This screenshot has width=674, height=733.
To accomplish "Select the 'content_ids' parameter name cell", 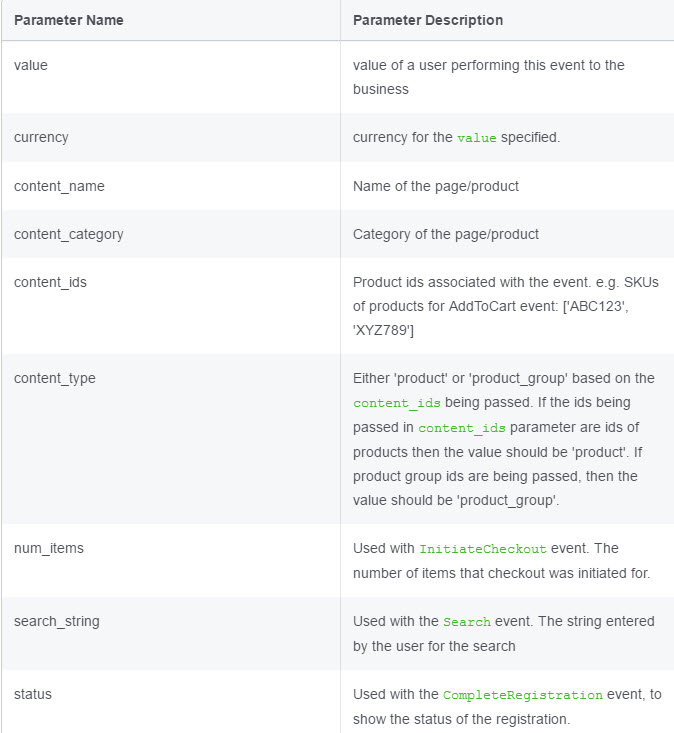I will tap(171, 306).
